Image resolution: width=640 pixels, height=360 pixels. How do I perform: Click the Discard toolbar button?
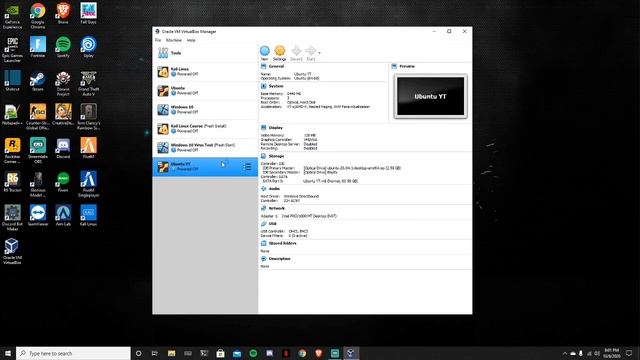[296, 53]
